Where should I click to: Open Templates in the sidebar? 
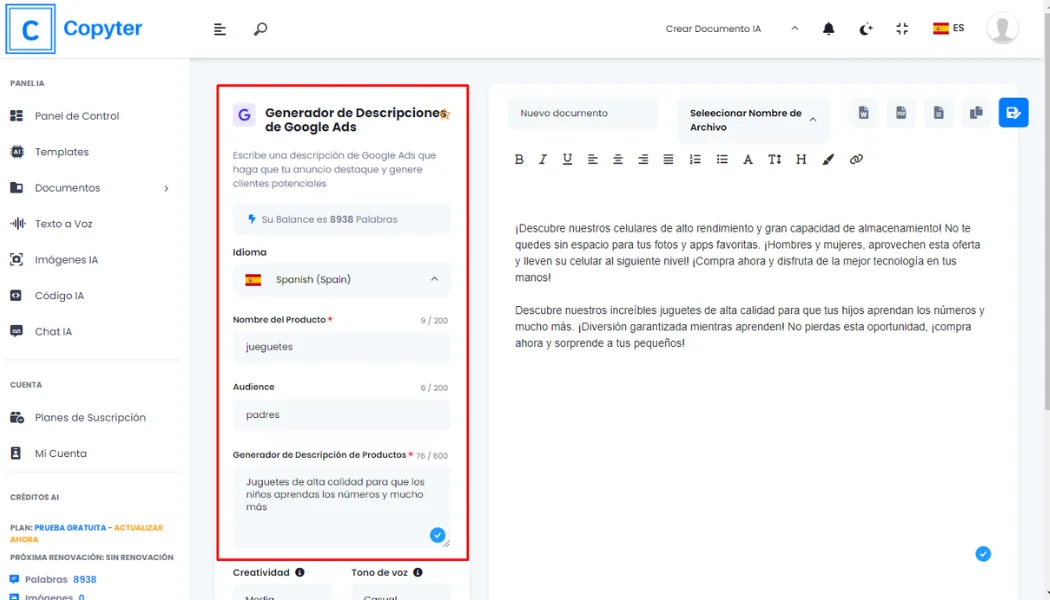point(61,152)
